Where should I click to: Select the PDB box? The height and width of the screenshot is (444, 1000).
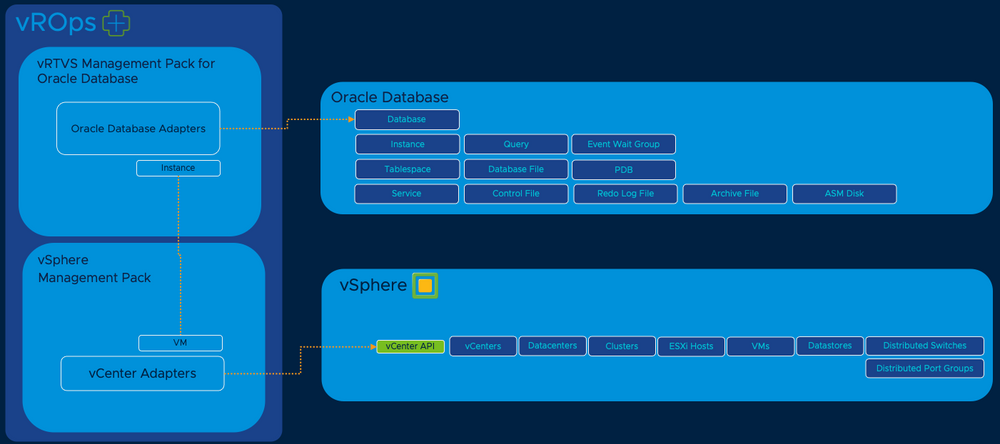pyautogui.click(x=624, y=170)
